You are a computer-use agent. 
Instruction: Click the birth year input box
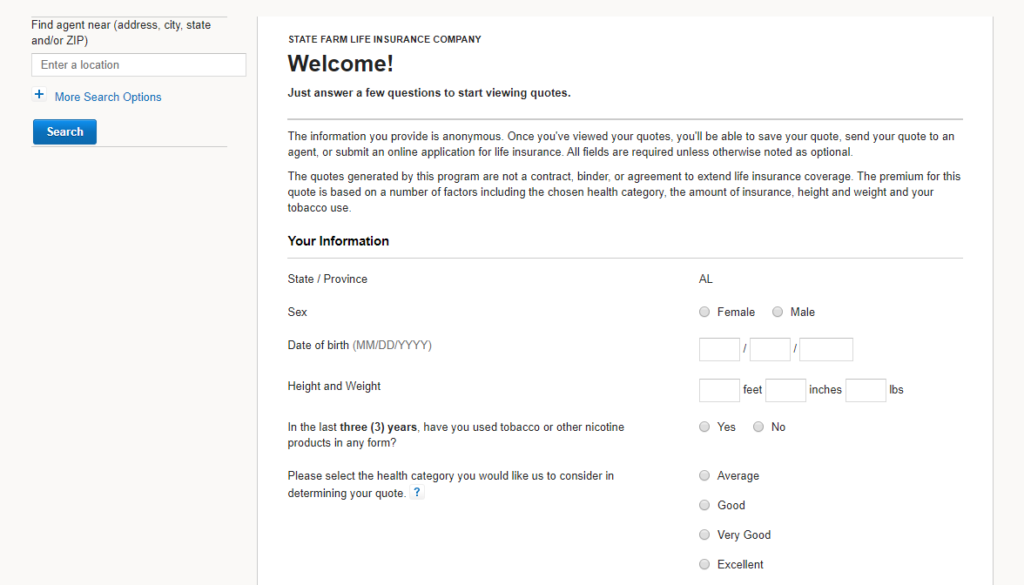[826, 349]
